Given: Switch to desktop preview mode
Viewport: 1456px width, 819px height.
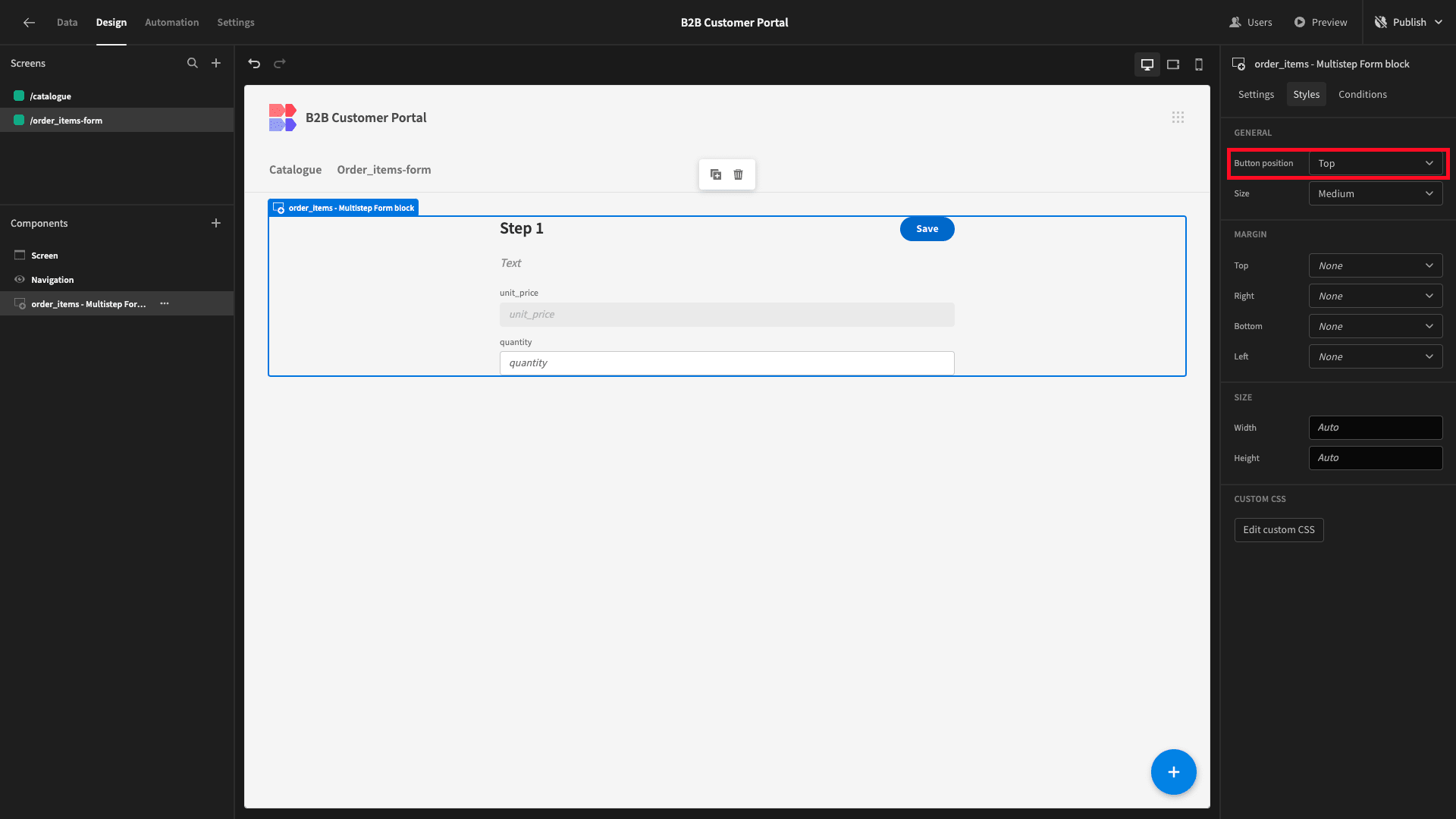Looking at the screenshot, I should [1147, 64].
